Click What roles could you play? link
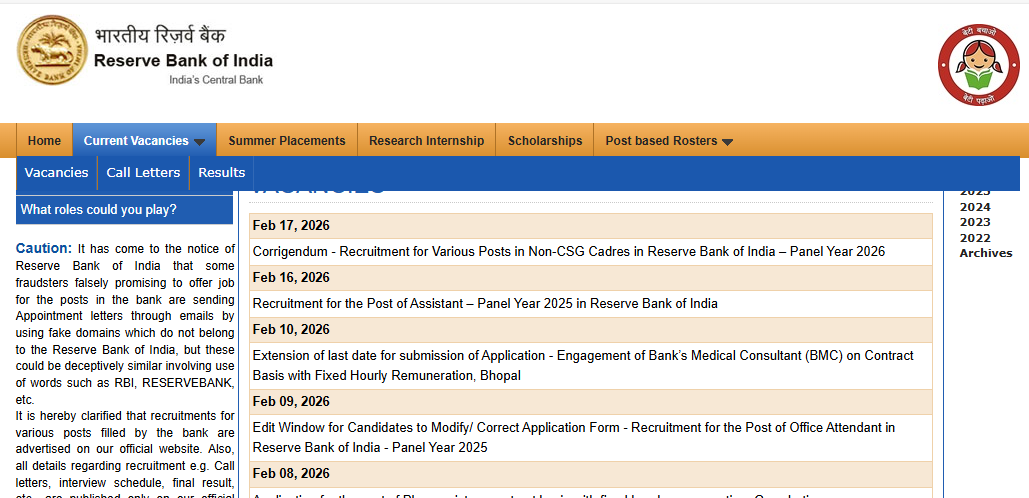1029x498 pixels. 125,210
